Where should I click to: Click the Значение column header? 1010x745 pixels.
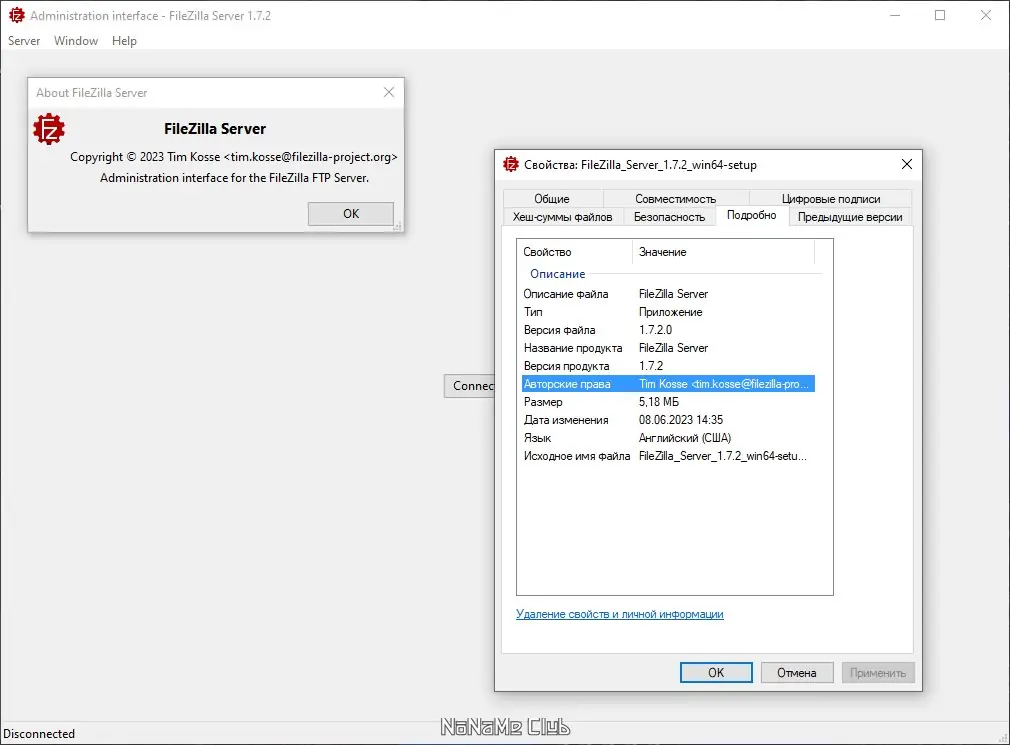[724, 252]
